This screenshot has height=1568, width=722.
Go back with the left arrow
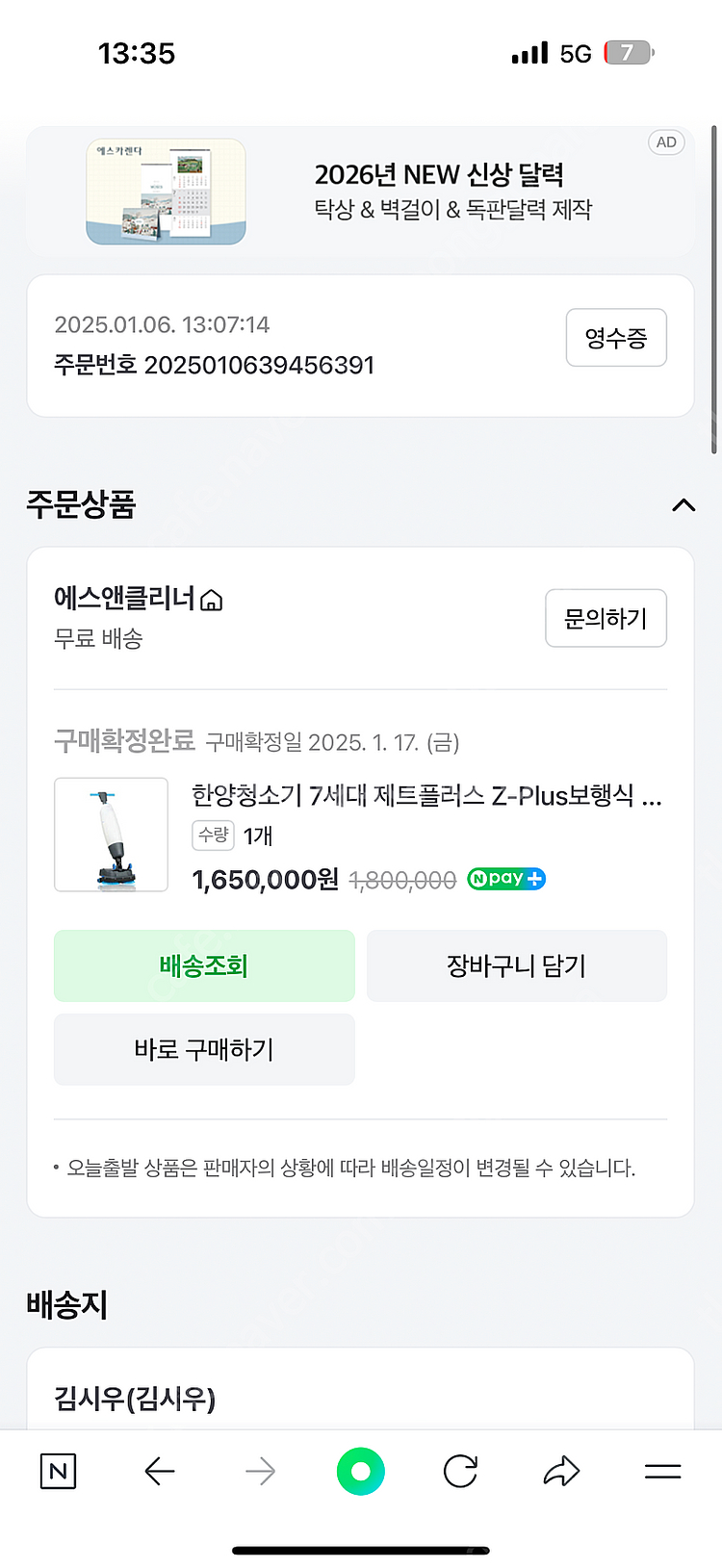click(x=160, y=1471)
